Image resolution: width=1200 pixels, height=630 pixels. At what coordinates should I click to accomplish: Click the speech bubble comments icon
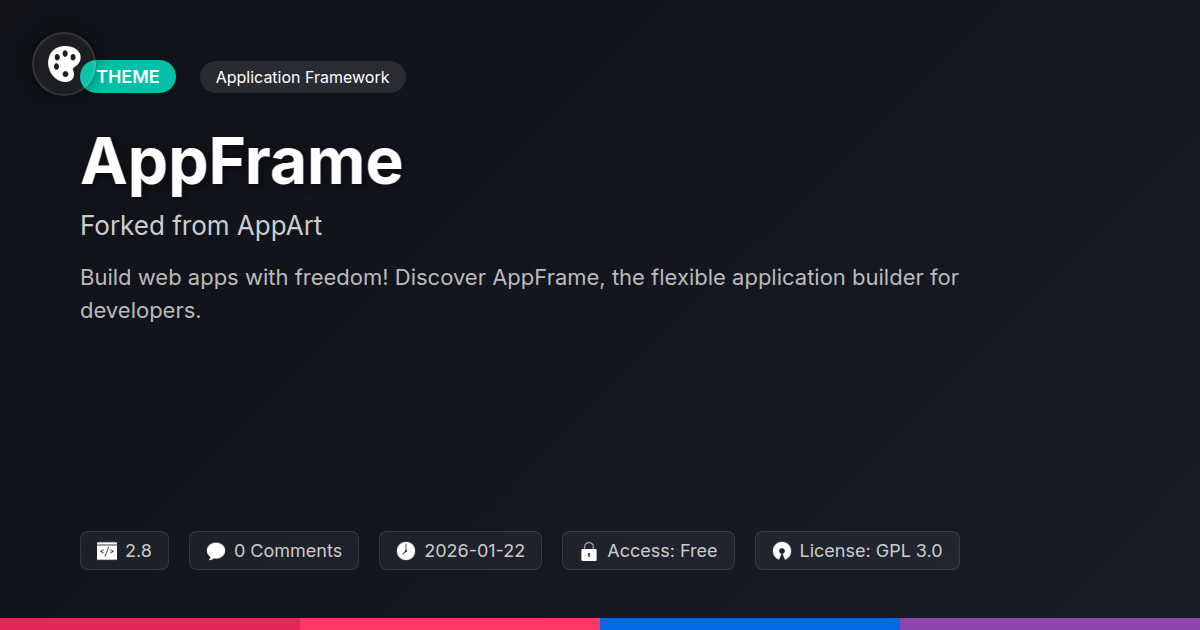pos(216,551)
